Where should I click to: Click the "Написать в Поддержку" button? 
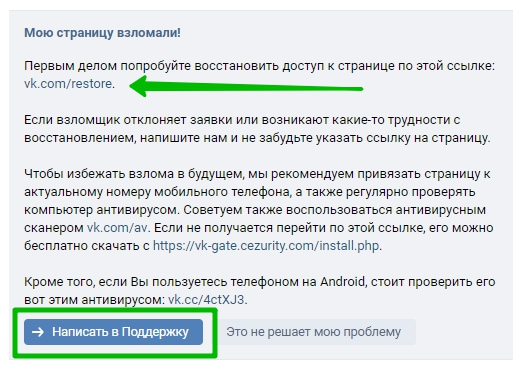click(113, 332)
